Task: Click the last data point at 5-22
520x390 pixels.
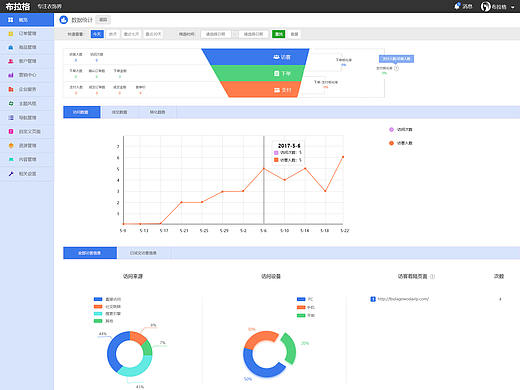Action: (343, 157)
